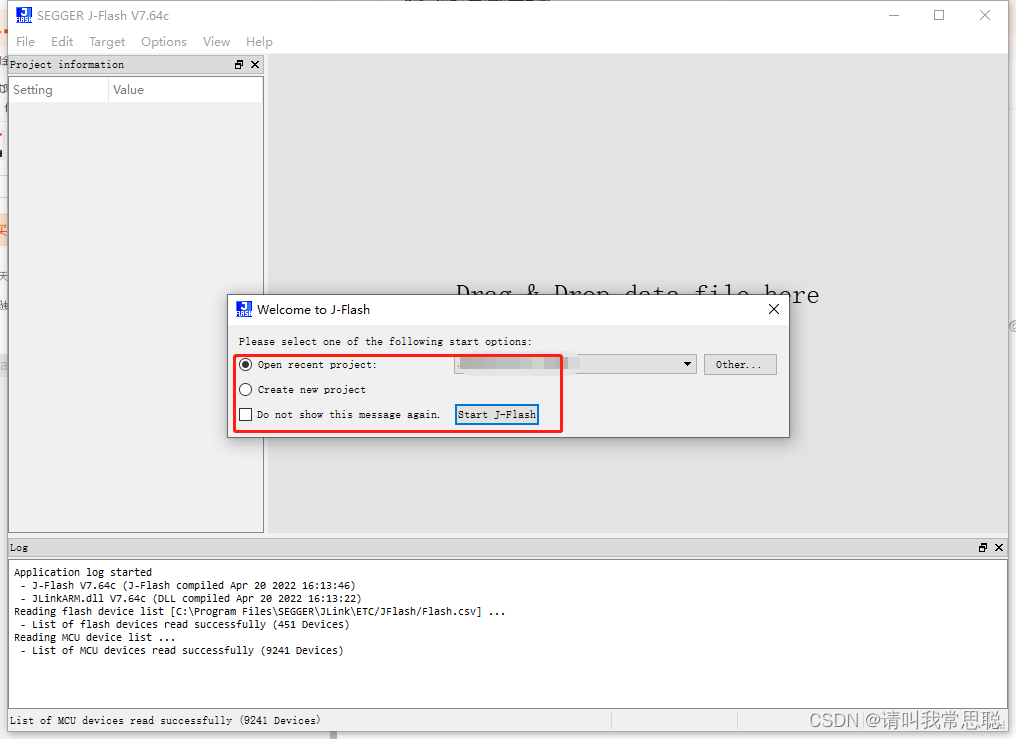1016x739 pixels.
Task: Undock the Log panel
Action: [983, 548]
